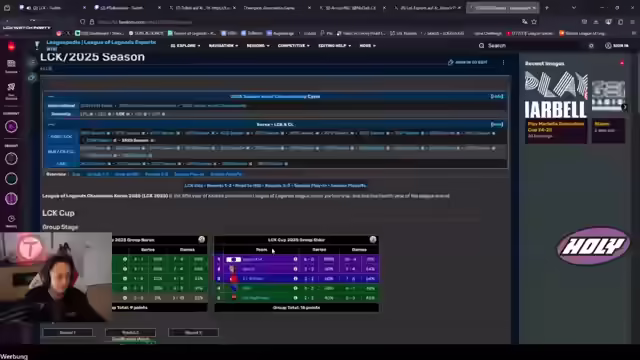Click the LCK link in Domestic row

click(120, 114)
